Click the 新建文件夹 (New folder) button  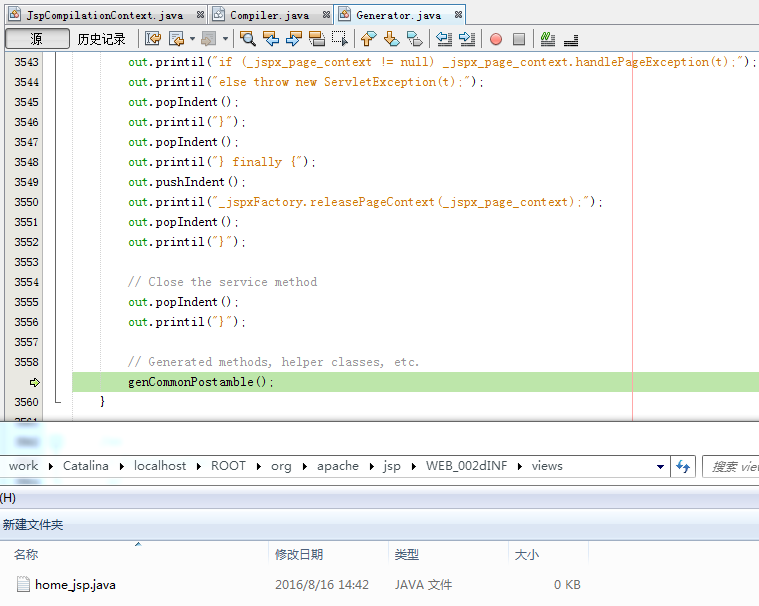[x=33, y=525]
